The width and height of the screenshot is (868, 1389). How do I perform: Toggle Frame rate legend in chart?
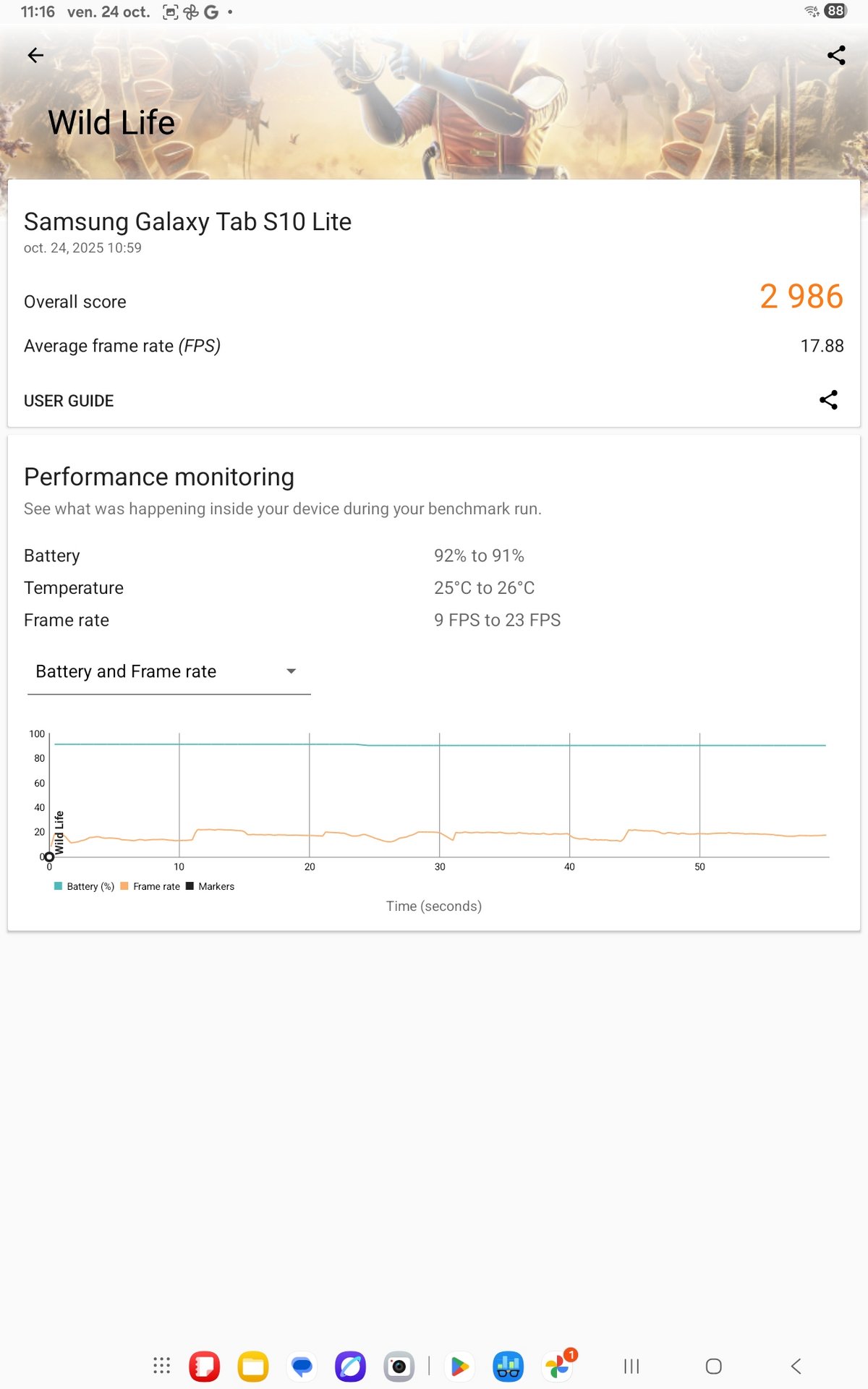coord(150,886)
